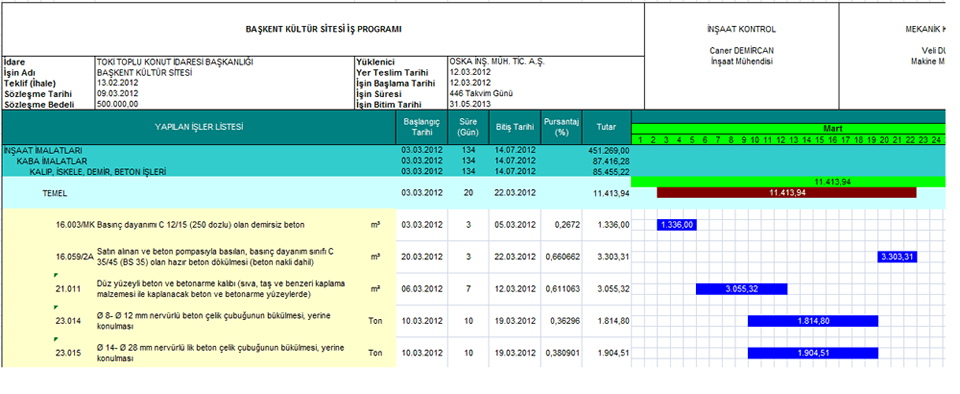Click the Bitiş Tarihi column header

click(x=515, y=127)
